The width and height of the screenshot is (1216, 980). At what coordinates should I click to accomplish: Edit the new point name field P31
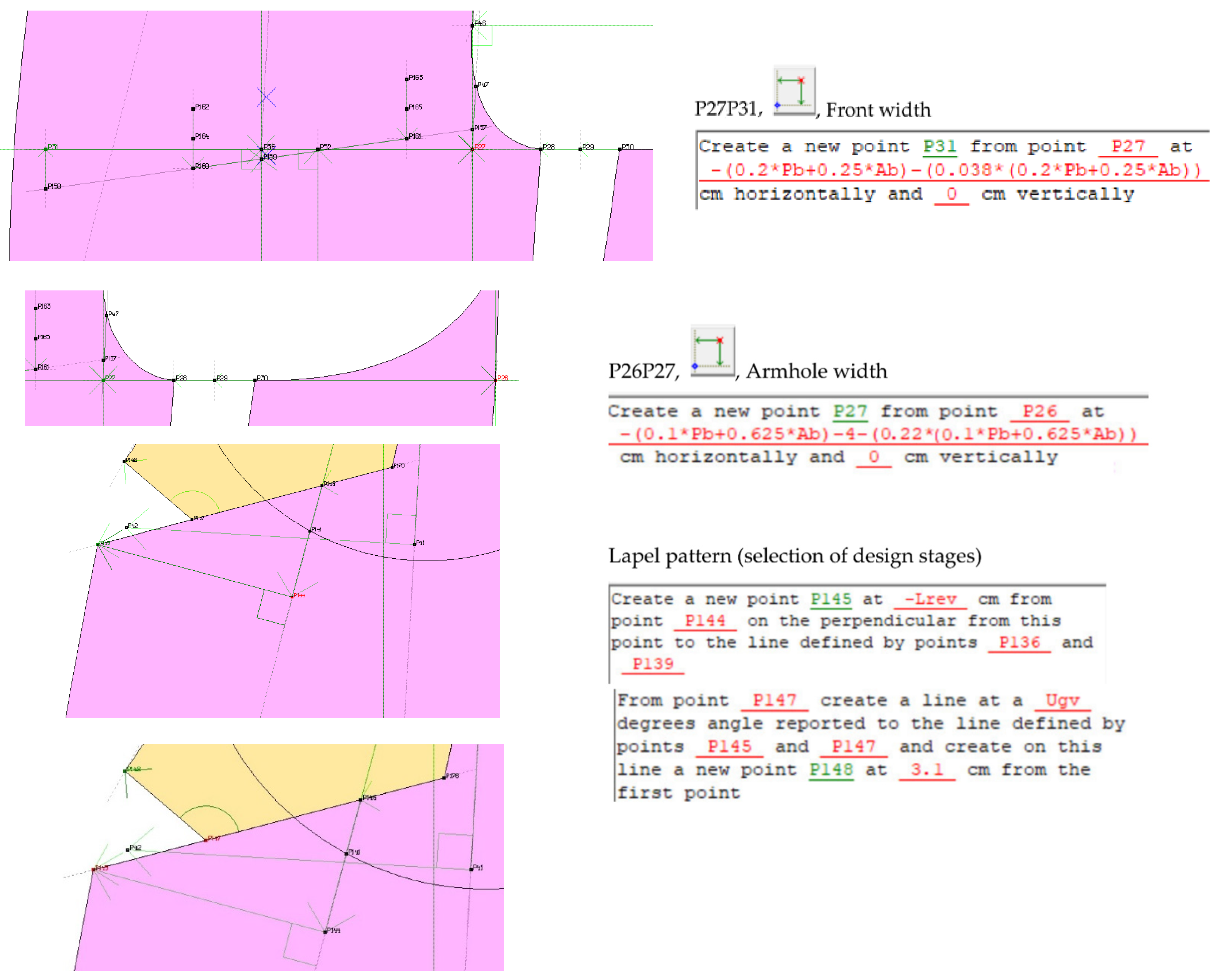pos(940,147)
